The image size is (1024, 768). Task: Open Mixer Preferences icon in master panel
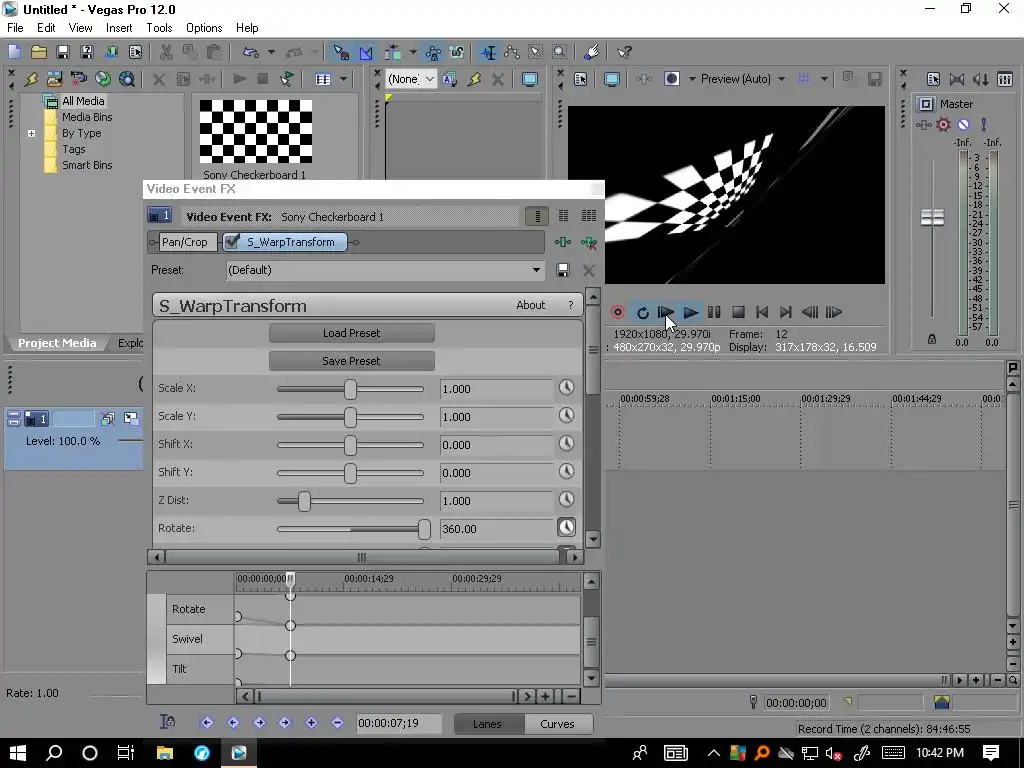click(933, 79)
